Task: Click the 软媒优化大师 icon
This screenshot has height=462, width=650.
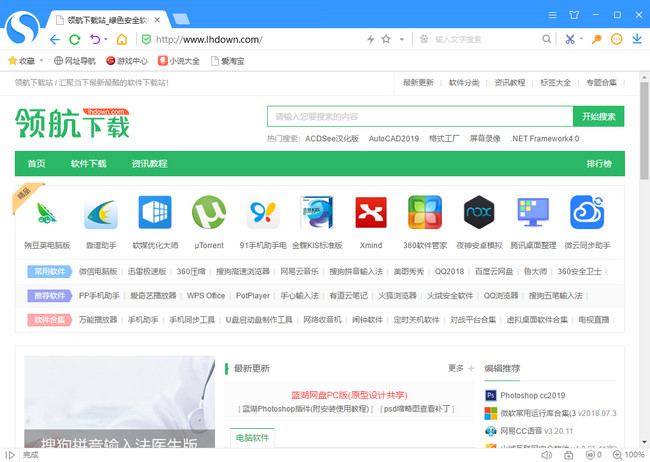Action: pos(155,212)
